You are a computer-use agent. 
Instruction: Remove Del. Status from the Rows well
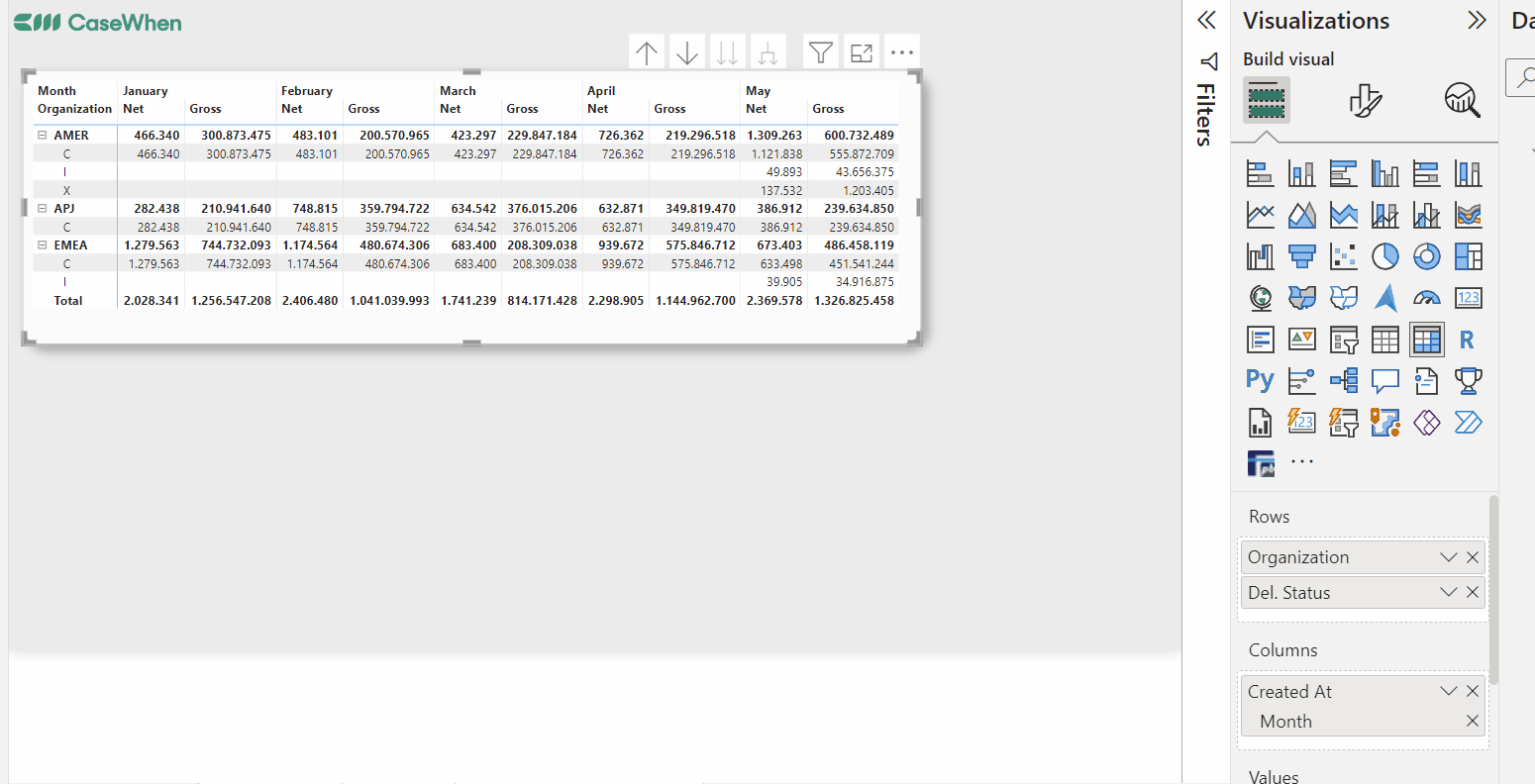1473,591
